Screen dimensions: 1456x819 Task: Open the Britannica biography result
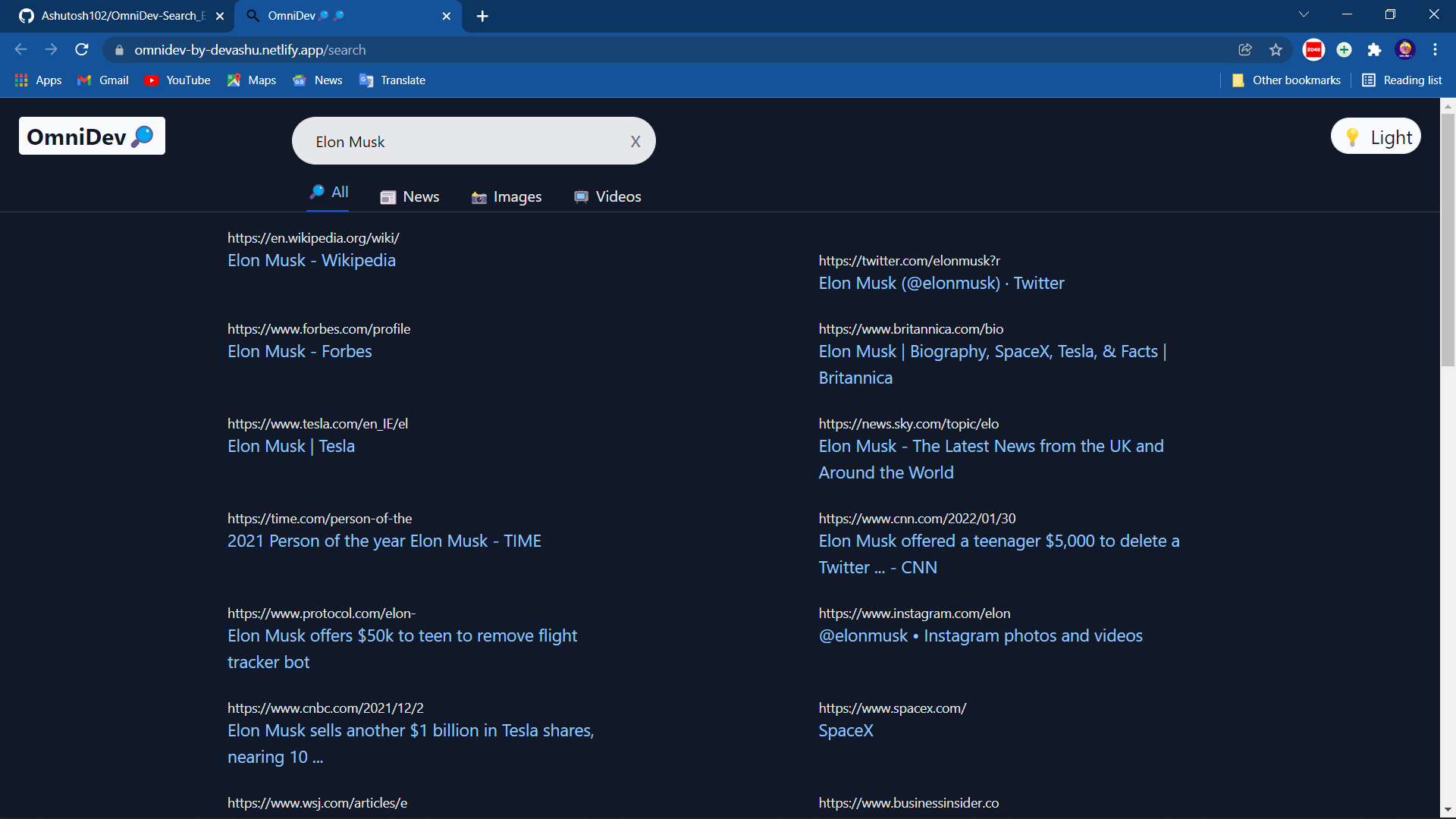(x=993, y=364)
